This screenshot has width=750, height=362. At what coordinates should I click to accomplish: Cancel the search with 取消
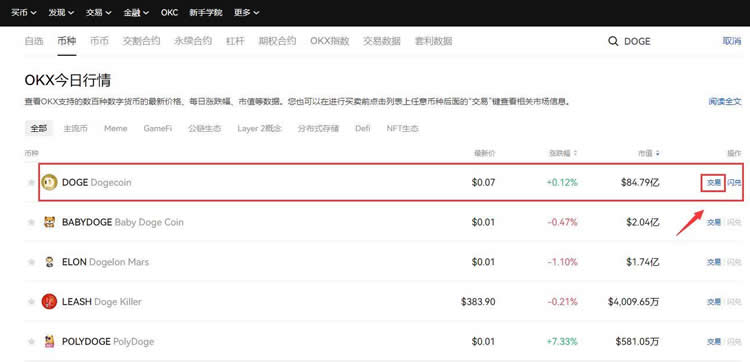tap(732, 41)
